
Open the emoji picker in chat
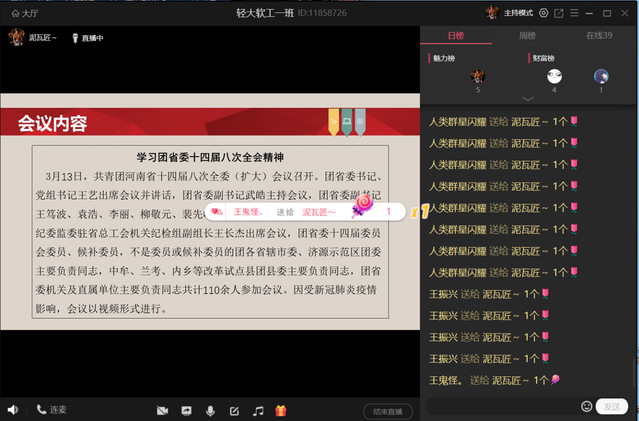[x=586, y=406]
